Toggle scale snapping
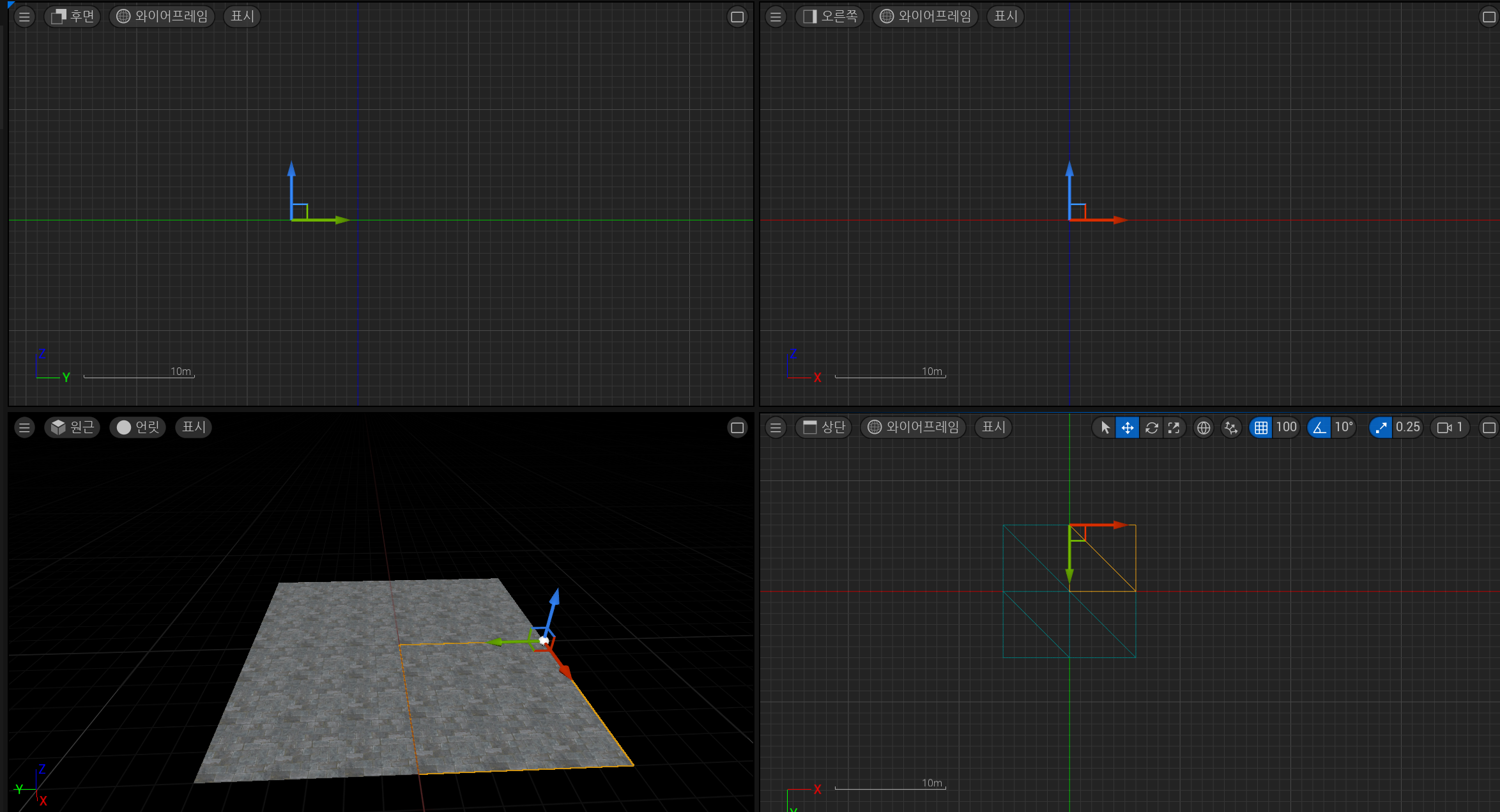The image size is (1500, 812). tap(1381, 427)
